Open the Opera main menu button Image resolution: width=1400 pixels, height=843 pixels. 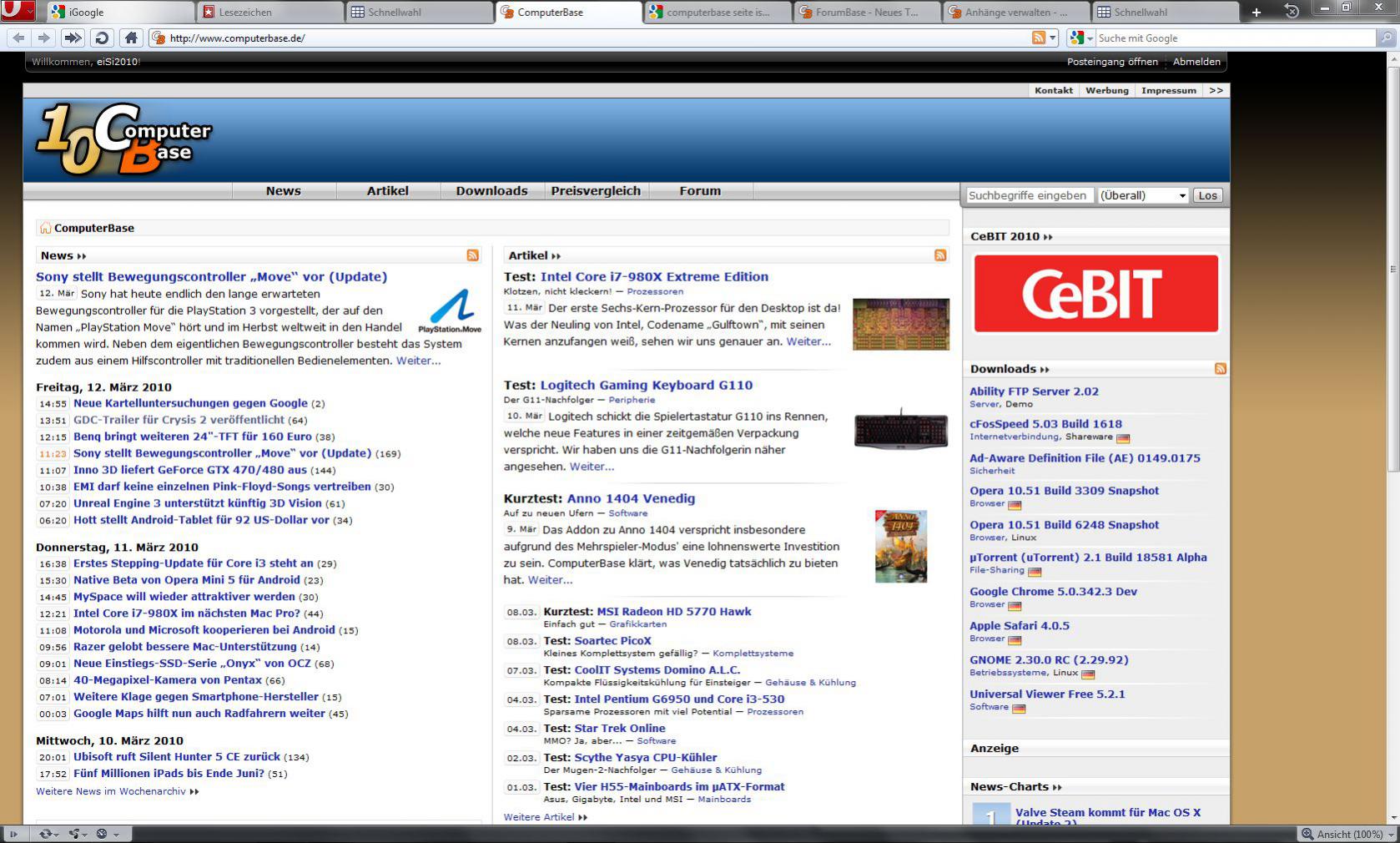(x=18, y=11)
